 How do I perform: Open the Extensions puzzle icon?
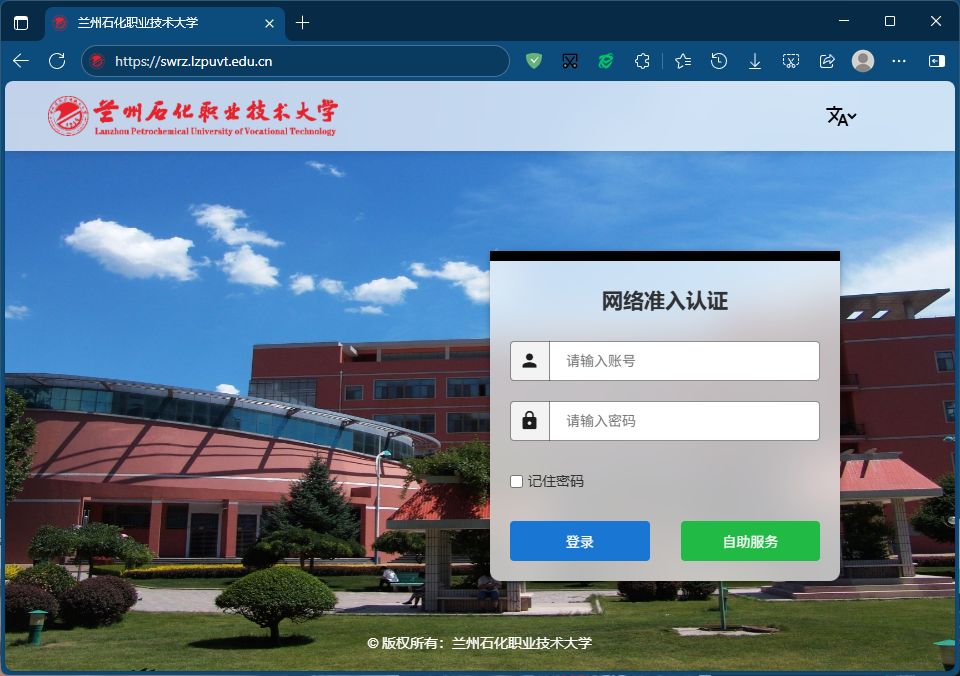pyautogui.click(x=642, y=61)
